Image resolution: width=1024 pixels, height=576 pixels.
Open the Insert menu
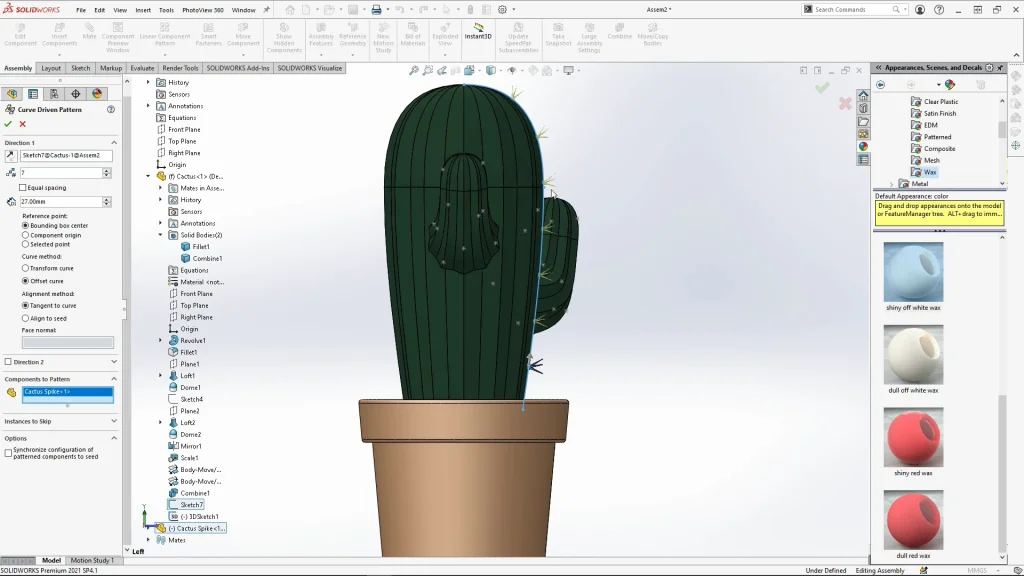click(143, 10)
